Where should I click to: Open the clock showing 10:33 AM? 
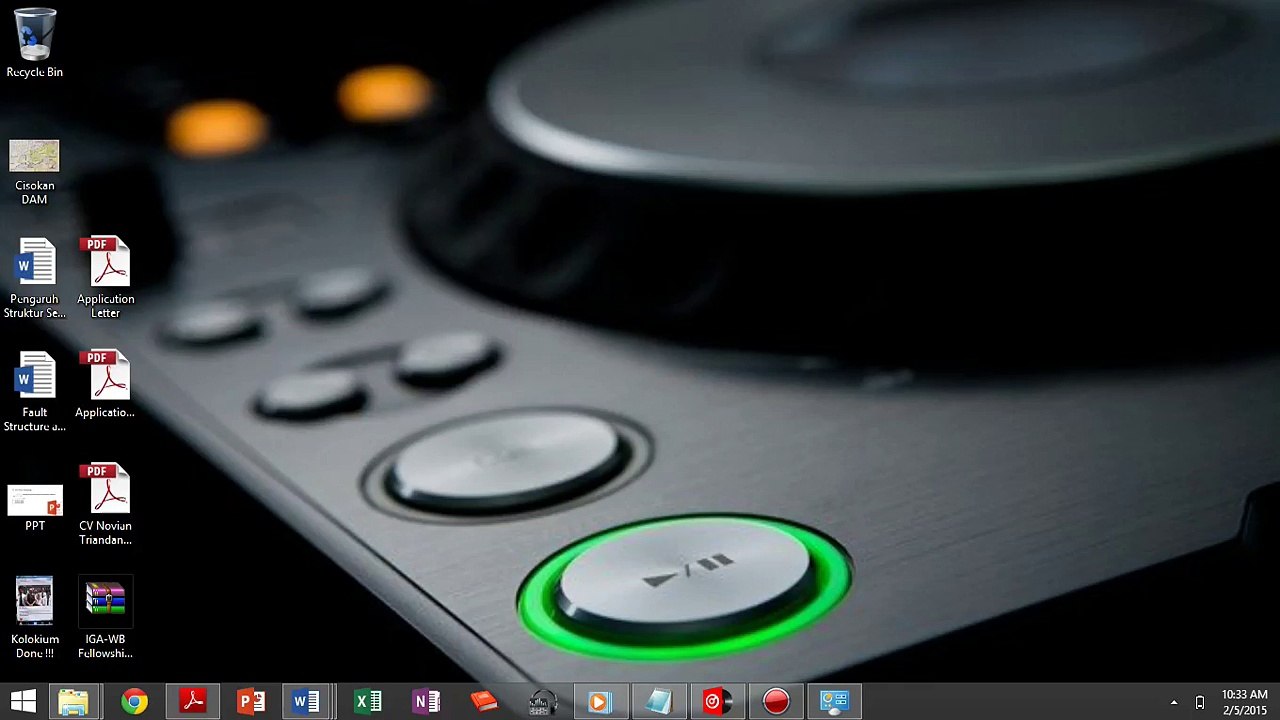(x=1244, y=694)
